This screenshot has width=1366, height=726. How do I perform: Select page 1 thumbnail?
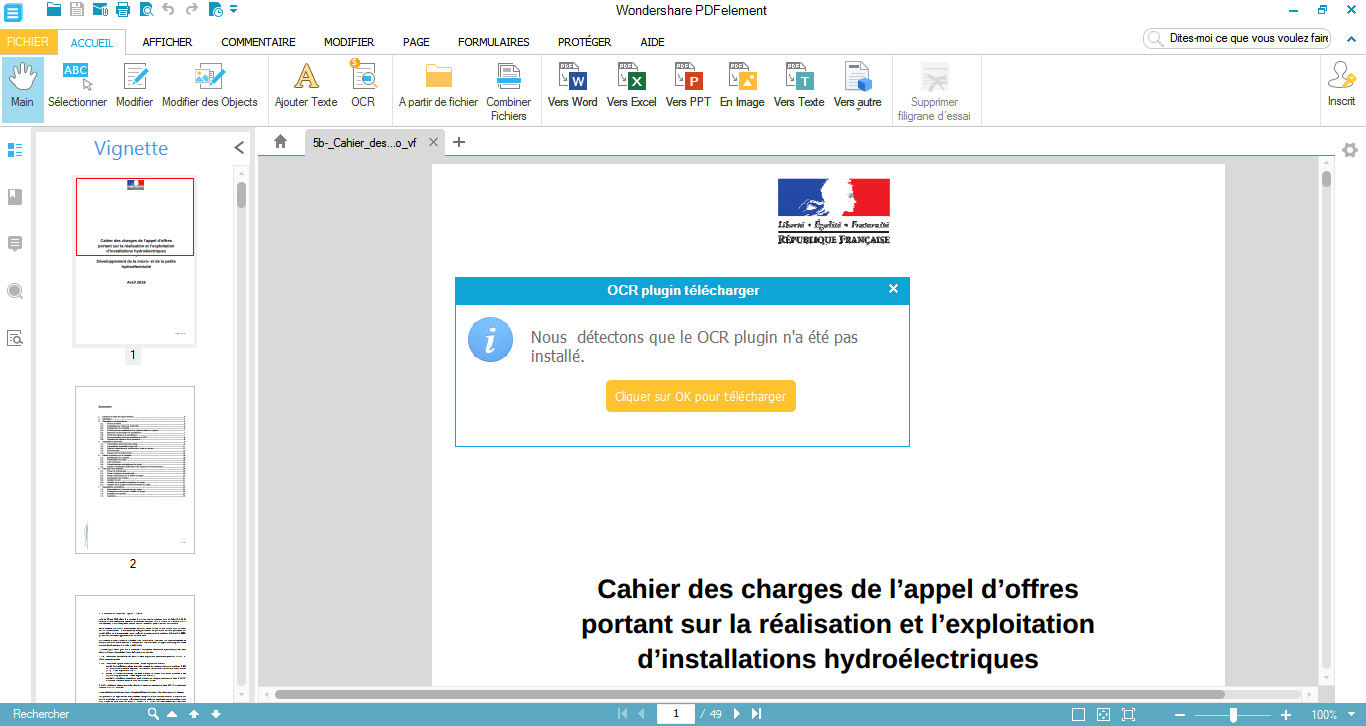(x=135, y=261)
